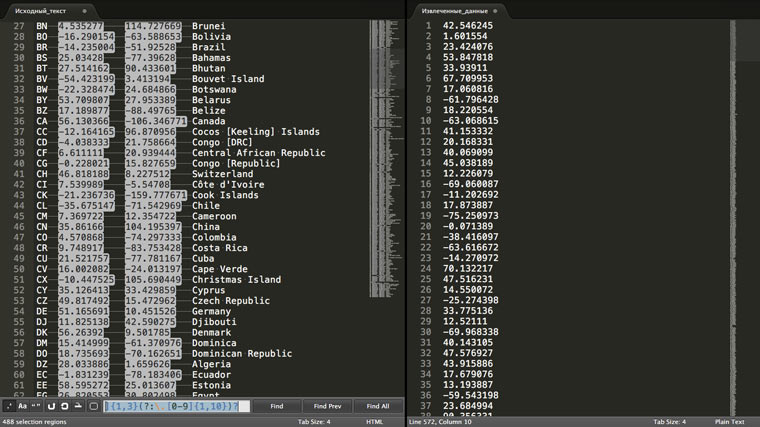Click Costa Rica text on line 48
This screenshot has height=427, width=760.
[x=220, y=248]
